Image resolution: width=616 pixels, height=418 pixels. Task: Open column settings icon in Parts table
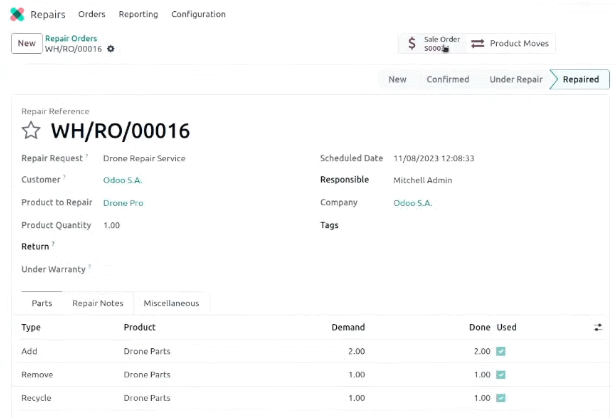598,327
